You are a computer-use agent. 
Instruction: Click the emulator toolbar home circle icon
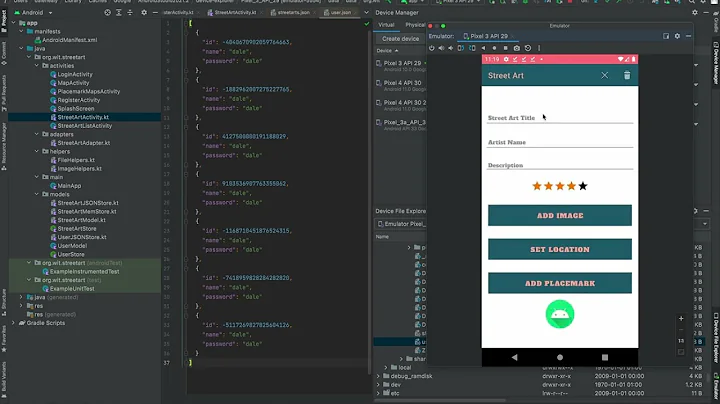[x=494, y=48]
